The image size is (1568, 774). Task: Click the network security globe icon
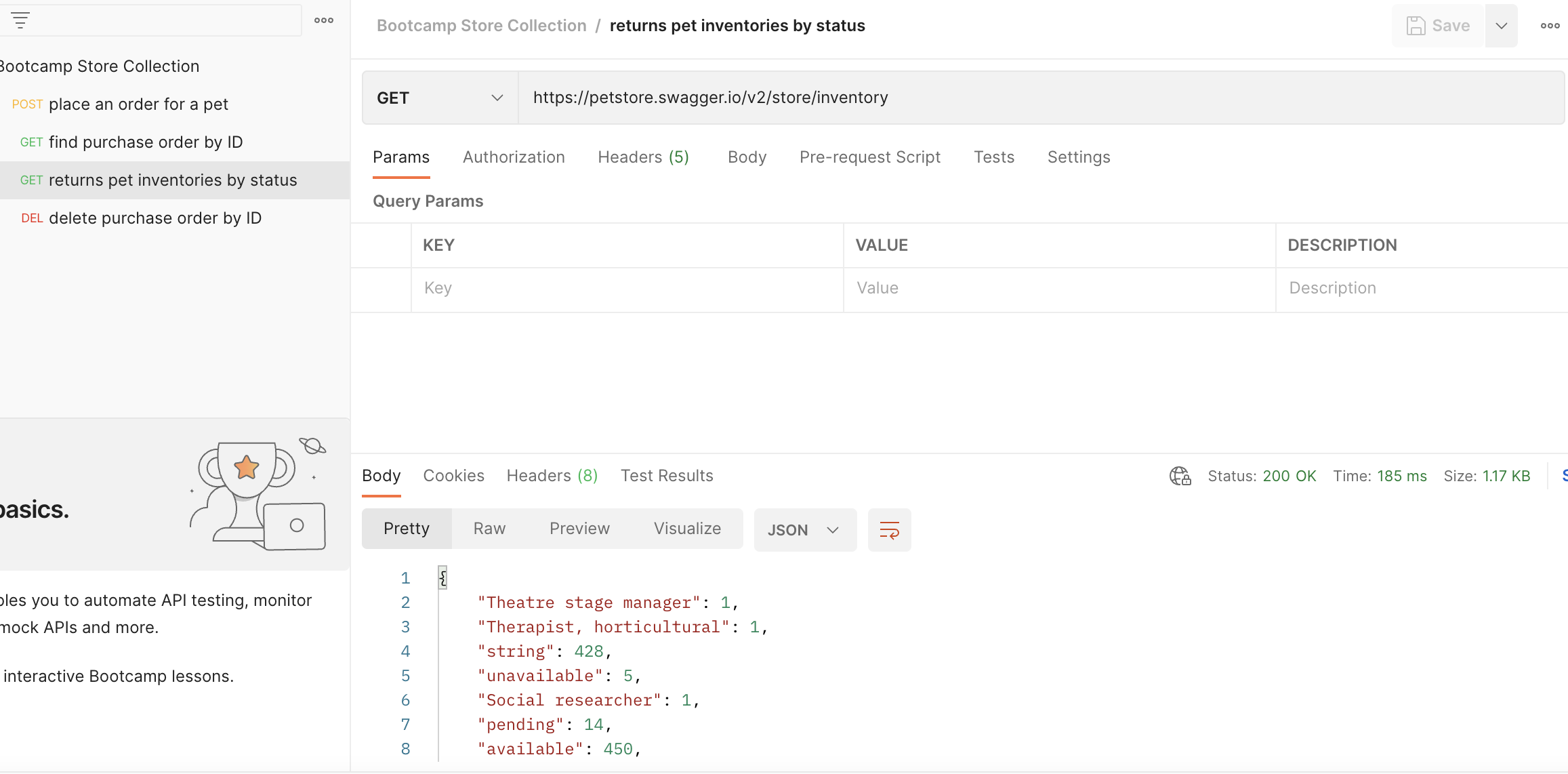pyautogui.click(x=1180, y=476)
